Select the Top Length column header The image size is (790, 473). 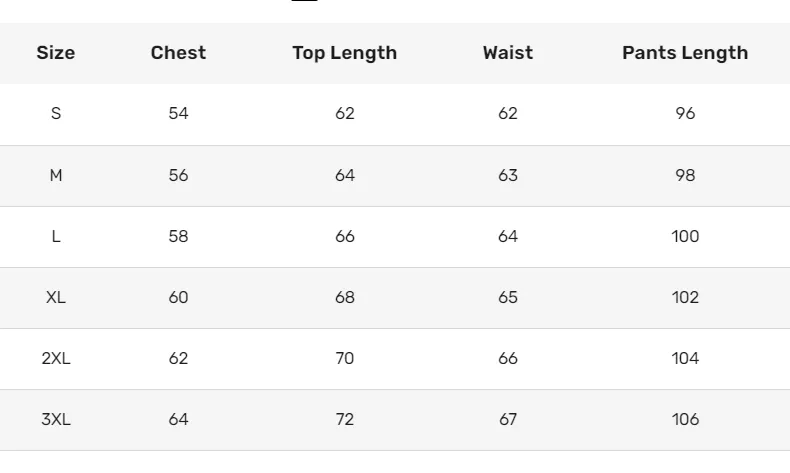[x=344, y=53]
